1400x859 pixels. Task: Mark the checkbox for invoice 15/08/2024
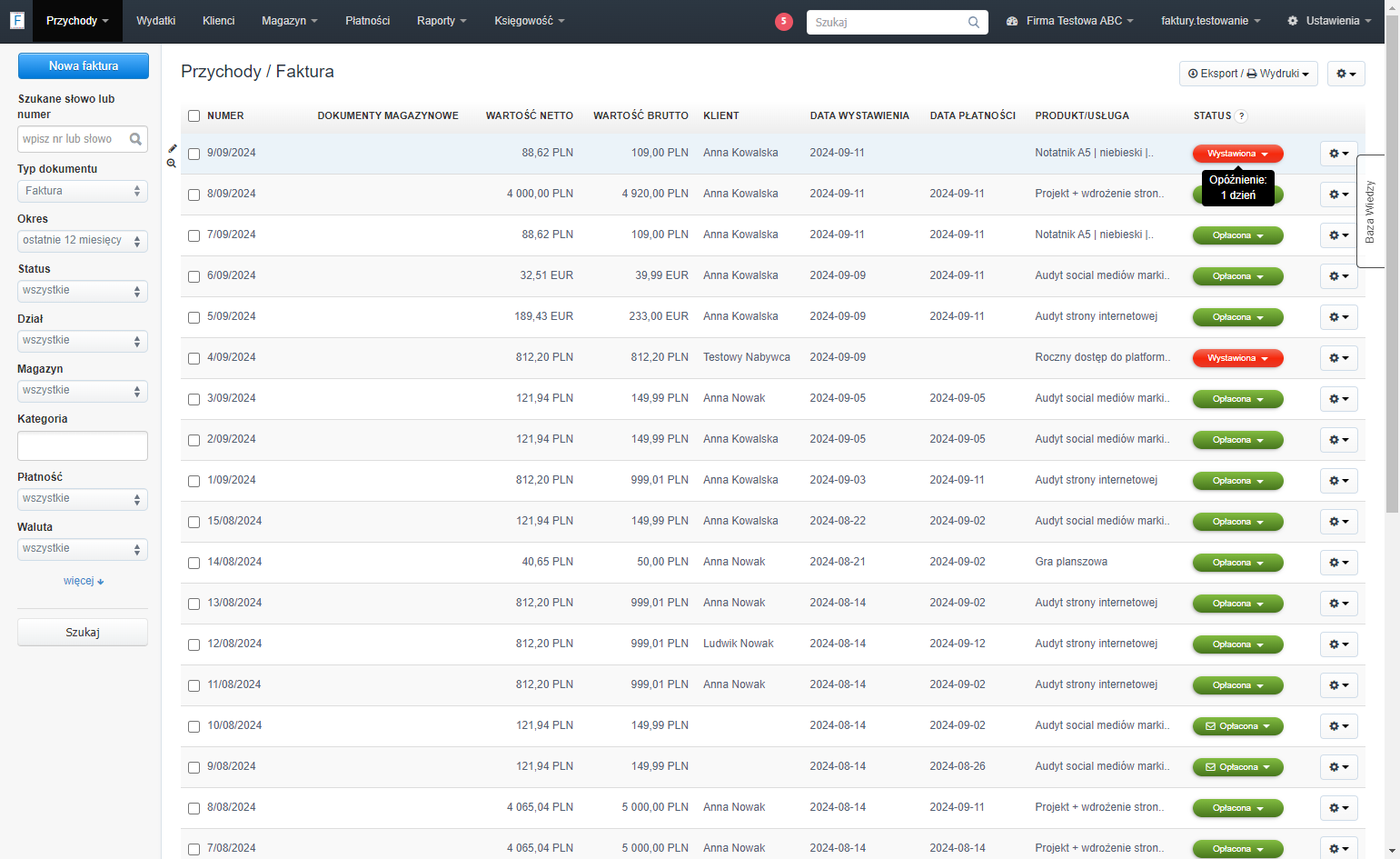click(x=194, y=522)
